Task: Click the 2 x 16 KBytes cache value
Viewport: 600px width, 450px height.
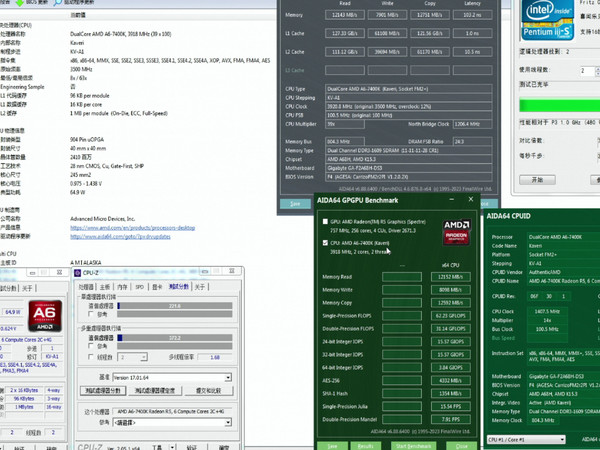Action: [24, 390]
